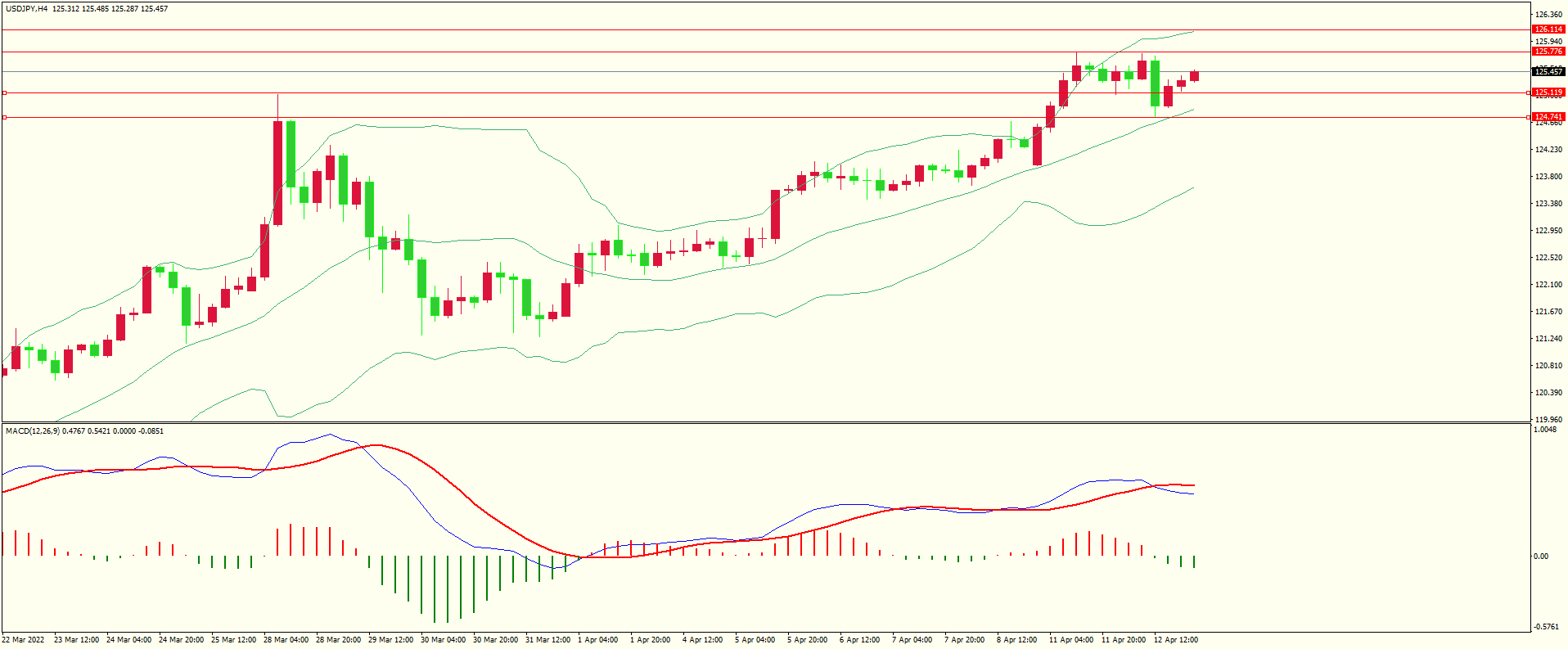Click the 12 Apr 12:00 time label
Viewport: 1568px width, 649px height.
1176,640
